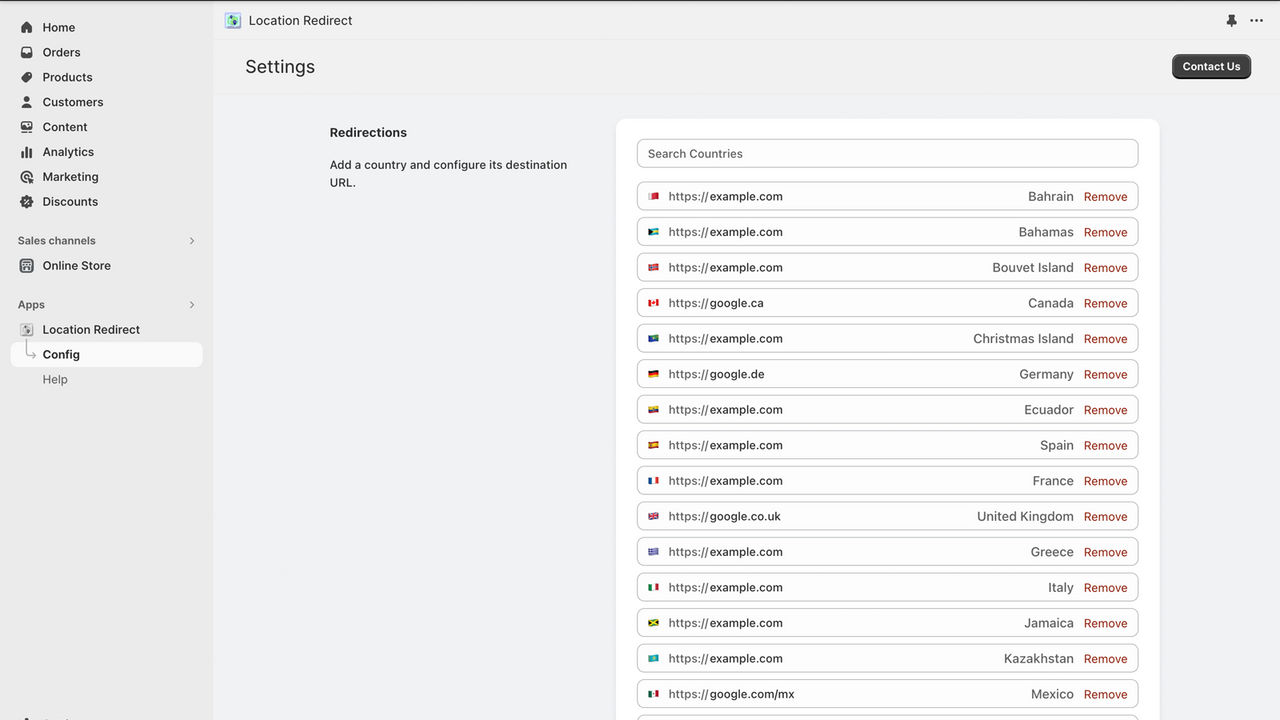
Task: Select Config under Location Redirect
Action: click(x=106, y=355)
